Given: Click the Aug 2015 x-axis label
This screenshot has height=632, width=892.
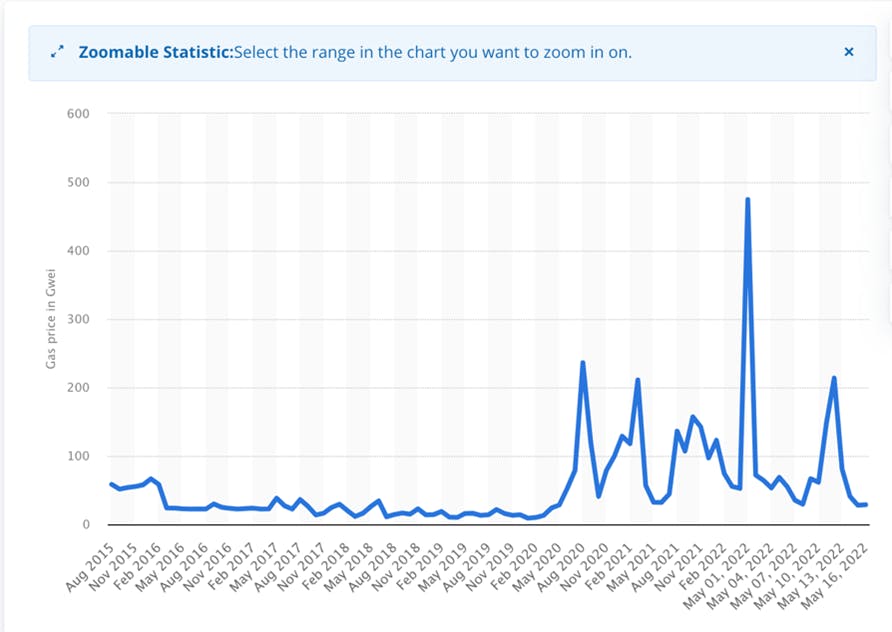Looking at the screenshot, I should [90, 567].
